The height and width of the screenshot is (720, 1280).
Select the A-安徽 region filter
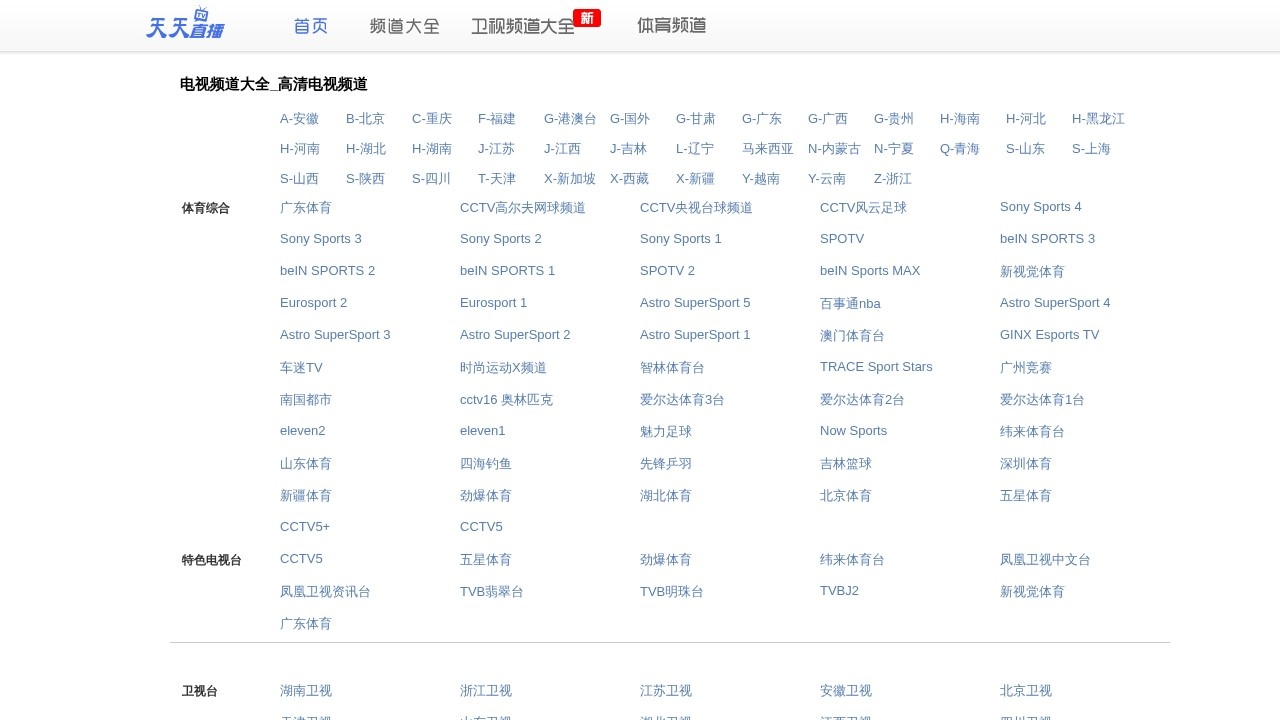point(299,119)
